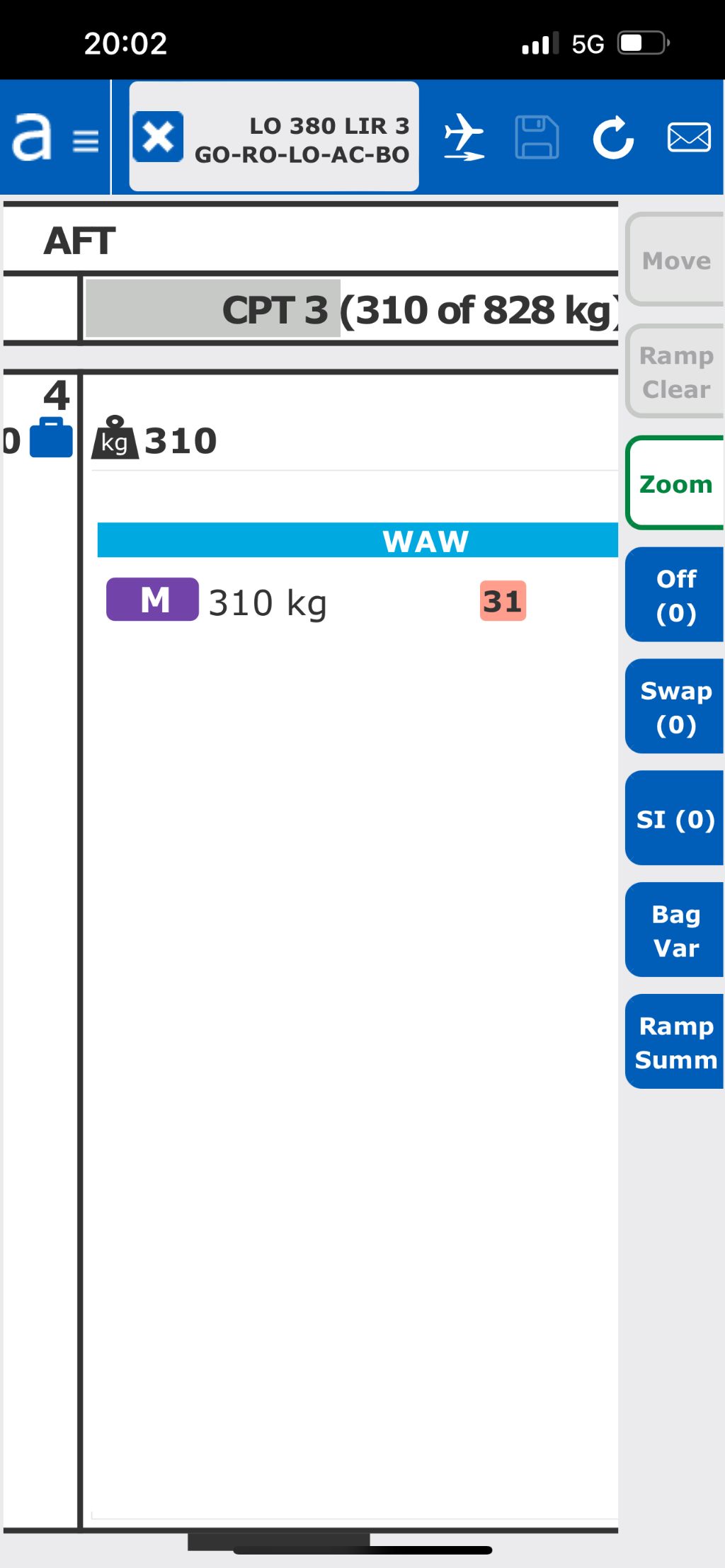Close flight LO 380 with X icon
Screen dimensions: 725x1568
(x=158, y=137)
